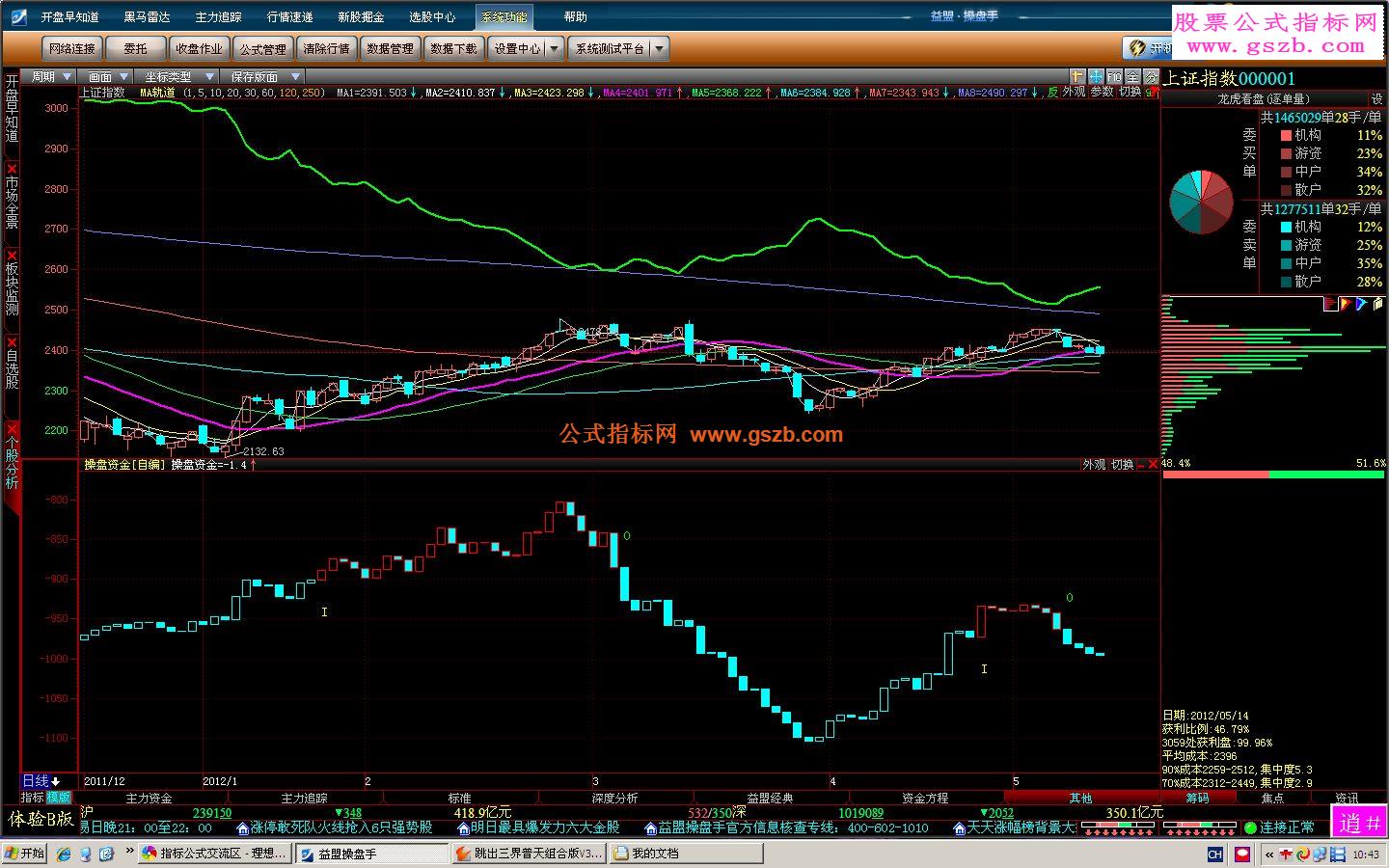Image resolution: width=1389 pixels, height=868 pixels.
Task: Open the 帮助 menu
Action: pyautogui.click(x=575, y=17)
